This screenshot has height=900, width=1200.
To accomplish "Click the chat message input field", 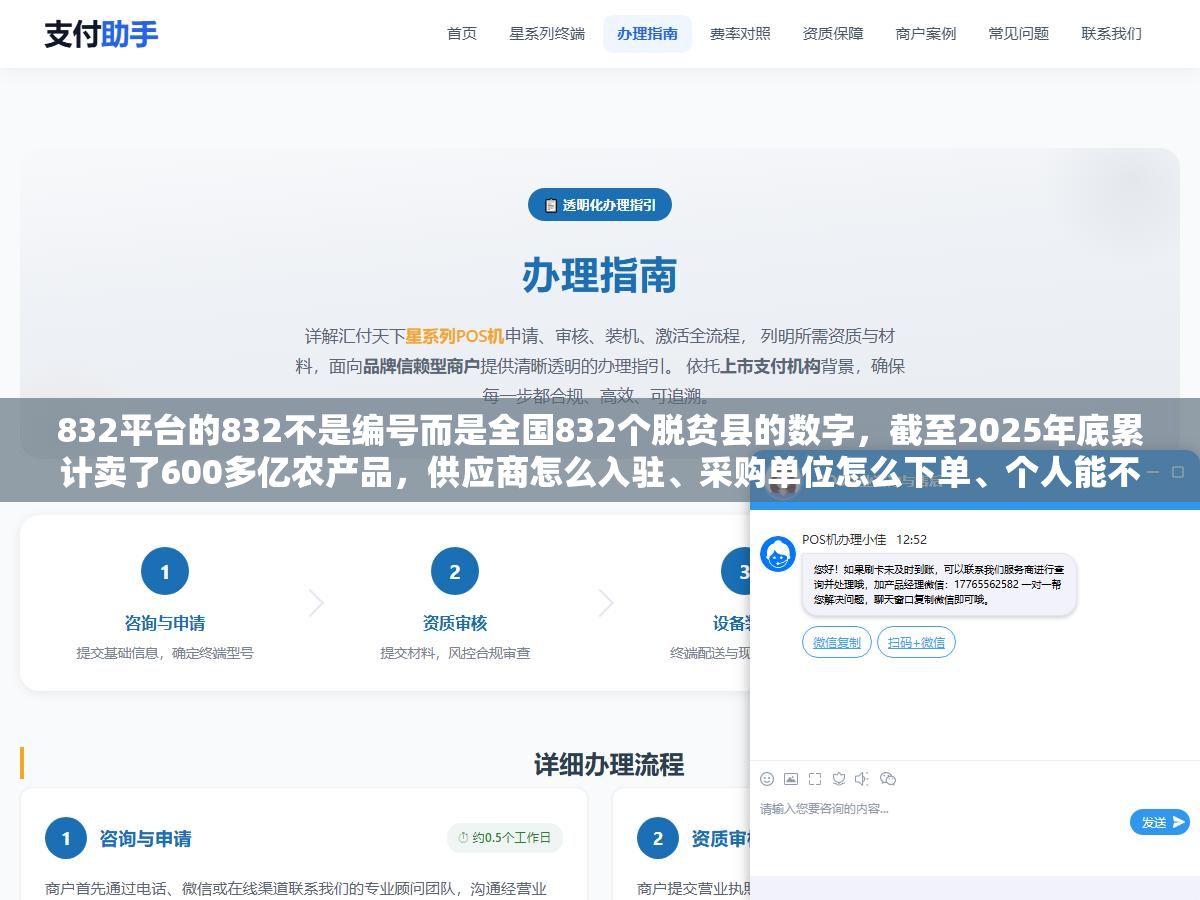I will (x=940, y=822).
